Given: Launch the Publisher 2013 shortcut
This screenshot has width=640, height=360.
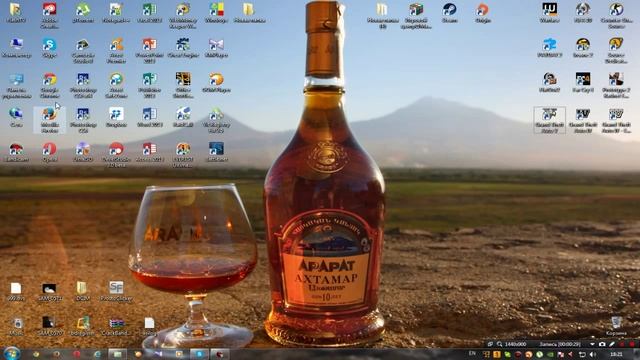Looking at the screenshot, I should click(149, 85).
